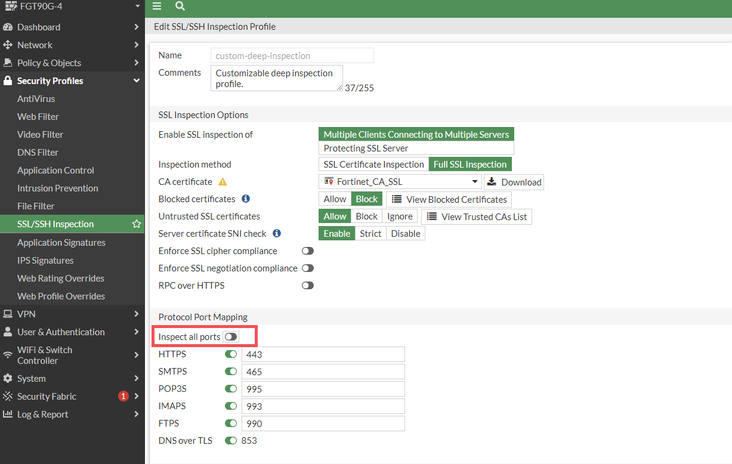Click the certificate Download button
The width and height of the screenshot is (732, 464).
[x=514, y=182]
